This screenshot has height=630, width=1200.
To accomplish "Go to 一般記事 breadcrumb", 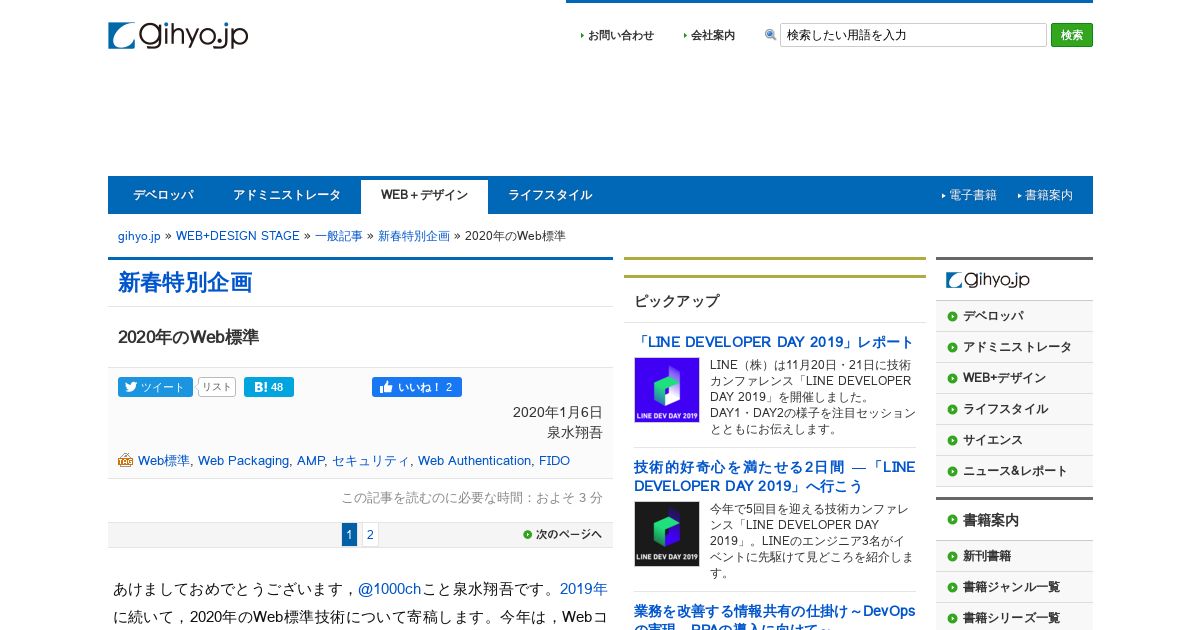I will tap(339, 236).
